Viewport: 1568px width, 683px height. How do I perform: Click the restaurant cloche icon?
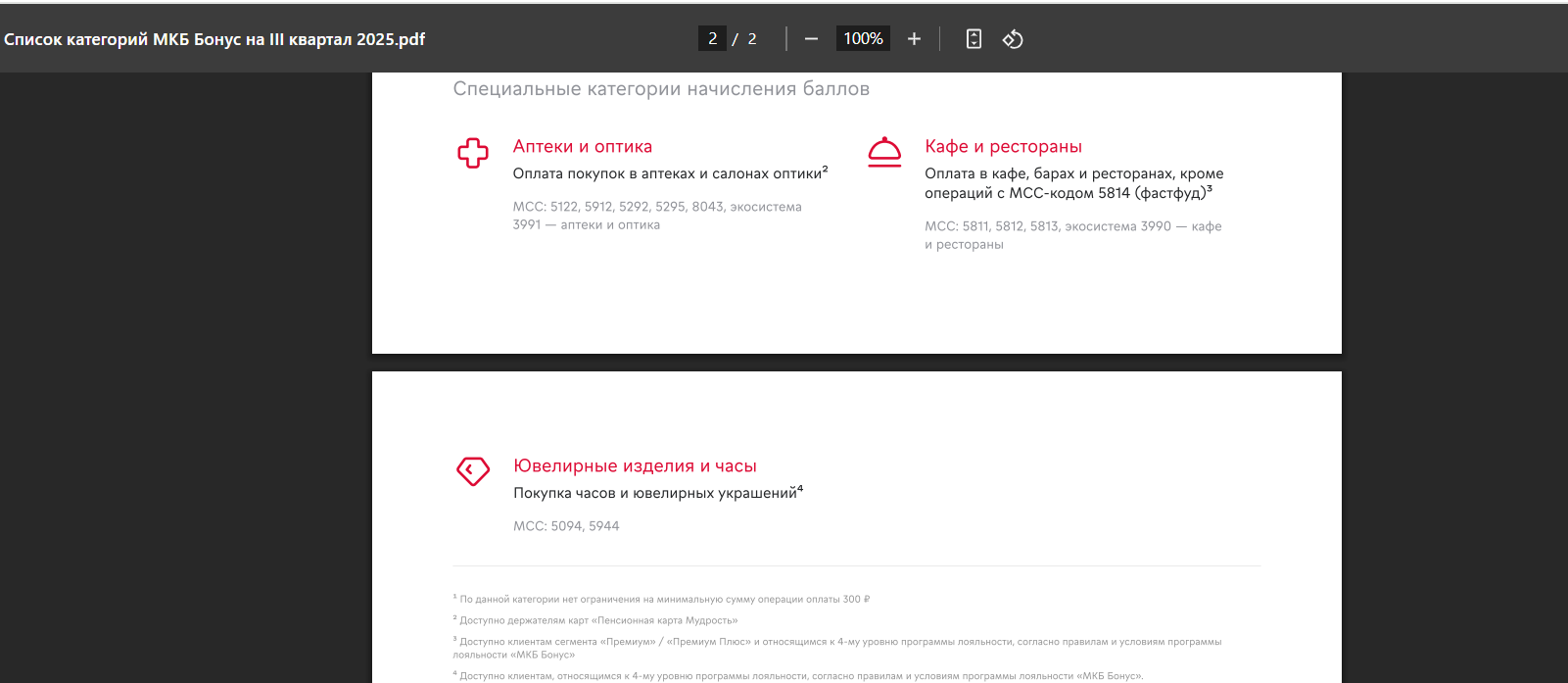point(884,152)
